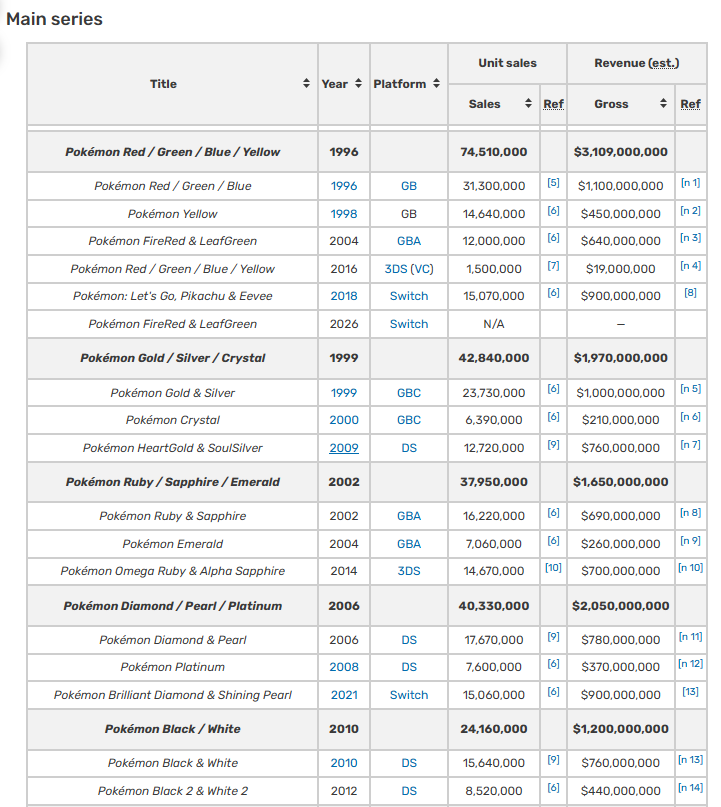Open 2008 year link for Pokémon Platinum
The width and height of the screenshot is (721, 807).
[x=344, y=666]
